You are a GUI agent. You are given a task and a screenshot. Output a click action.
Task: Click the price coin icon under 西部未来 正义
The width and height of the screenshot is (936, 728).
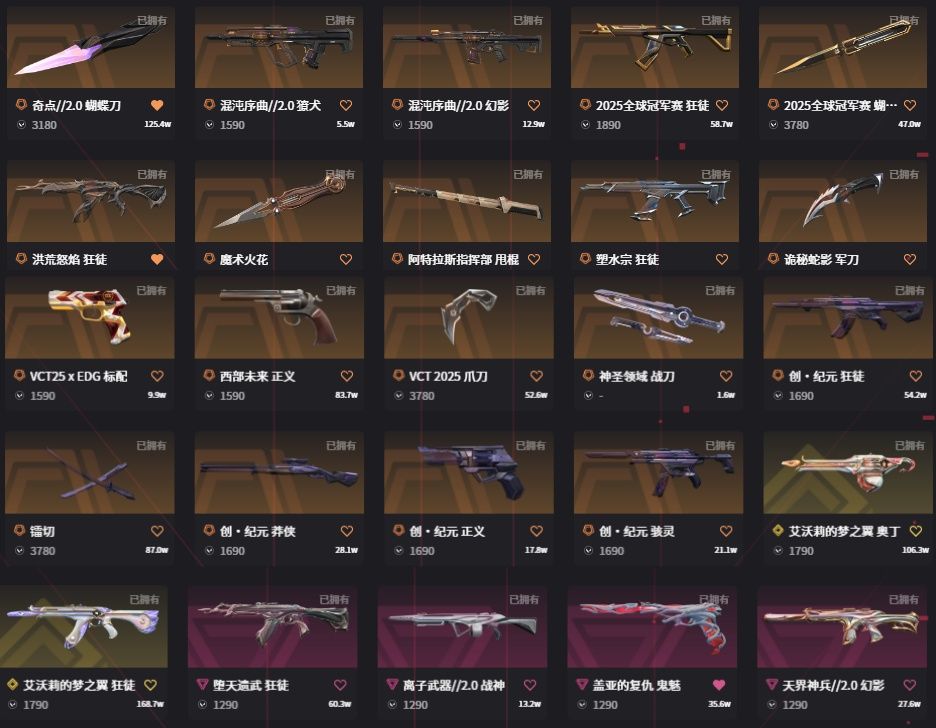pos(210,396)
